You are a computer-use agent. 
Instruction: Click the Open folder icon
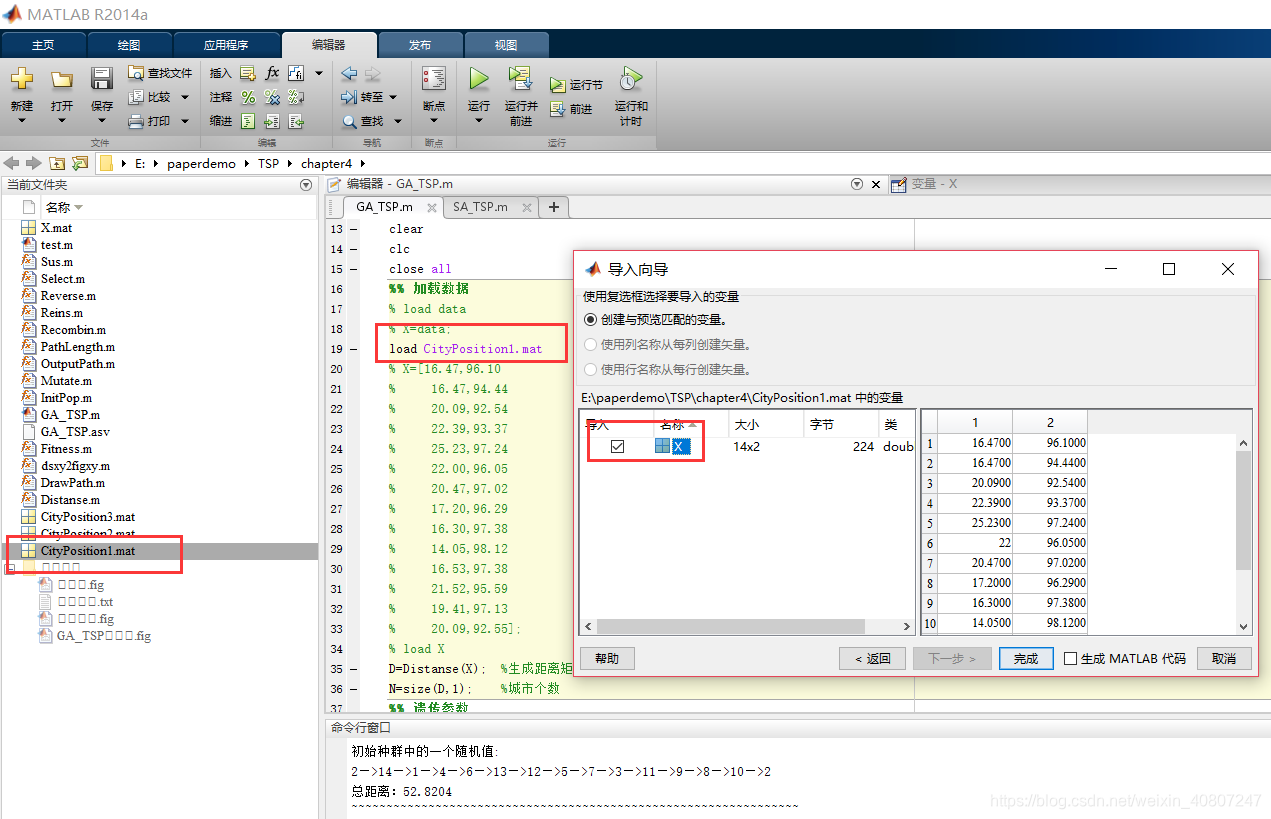62,80
